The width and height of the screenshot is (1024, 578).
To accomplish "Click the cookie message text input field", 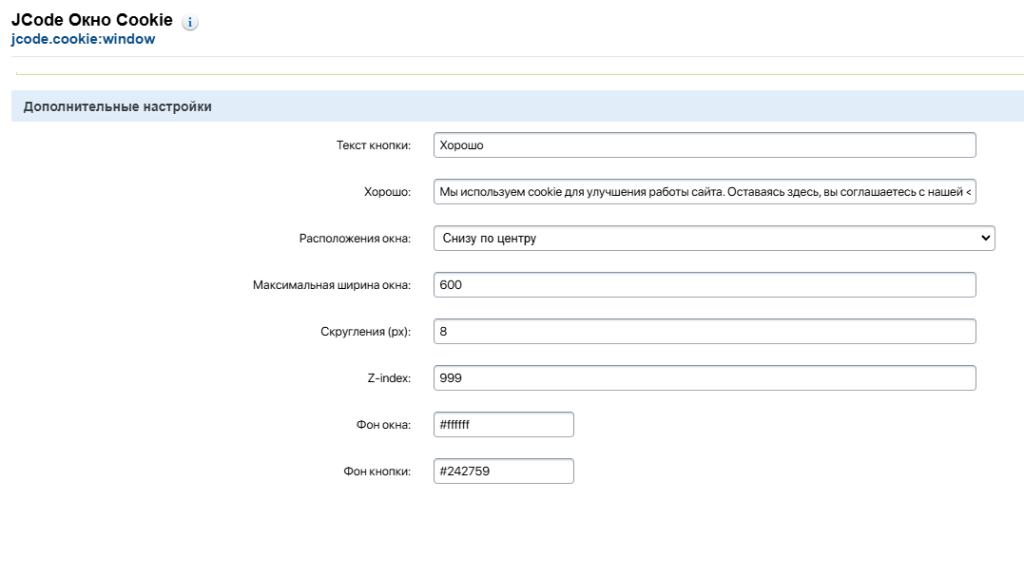I will [x=704, y=192].
